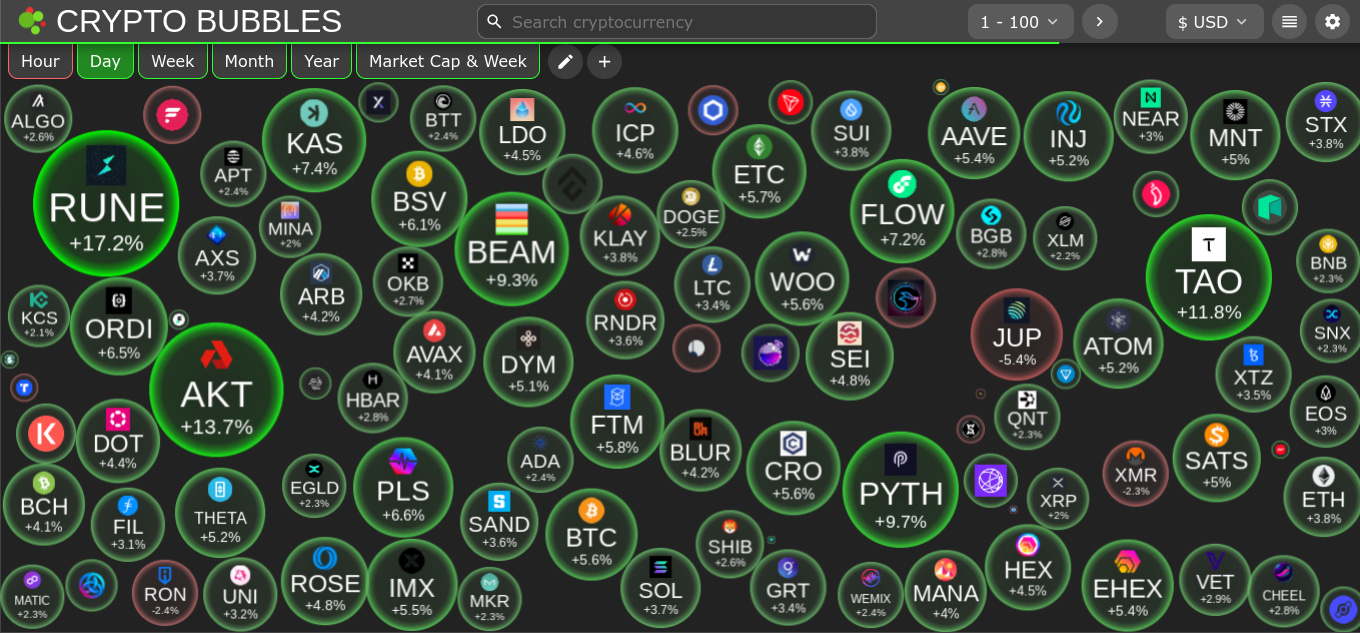
Task: Select the PLS bubble
Action: (x=403, y=487)
